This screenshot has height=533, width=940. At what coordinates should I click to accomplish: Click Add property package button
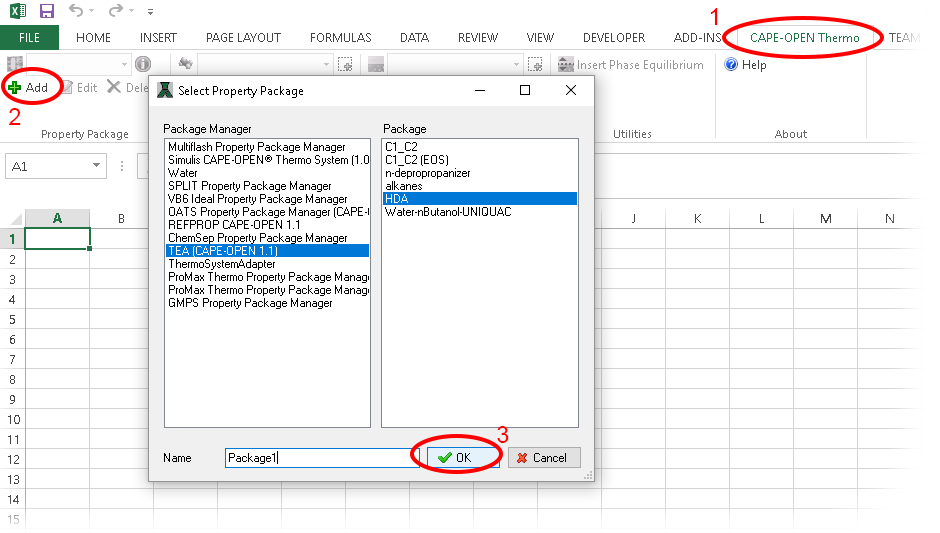(28, 88)
